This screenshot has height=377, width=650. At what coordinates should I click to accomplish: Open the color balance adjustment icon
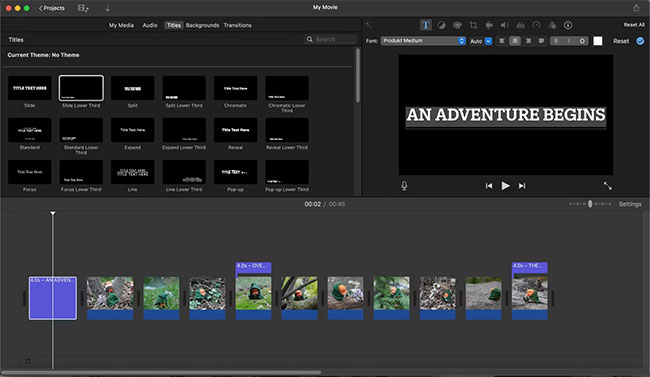[441, 25]
